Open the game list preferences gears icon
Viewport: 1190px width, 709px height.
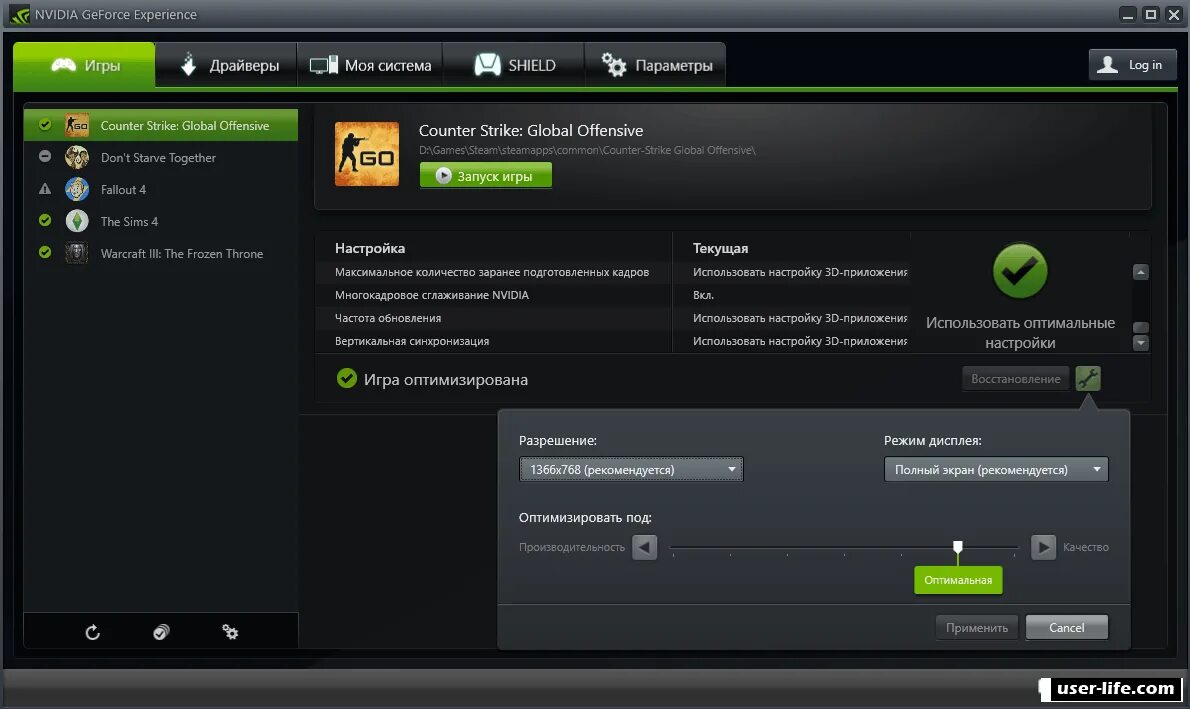click(230, 632)
